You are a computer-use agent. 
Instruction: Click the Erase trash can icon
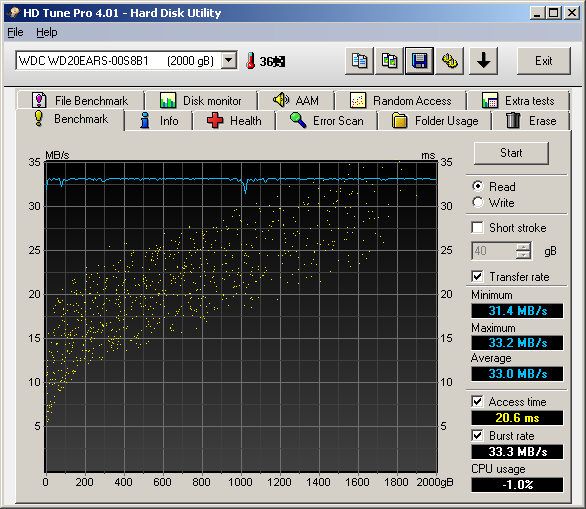513,120
